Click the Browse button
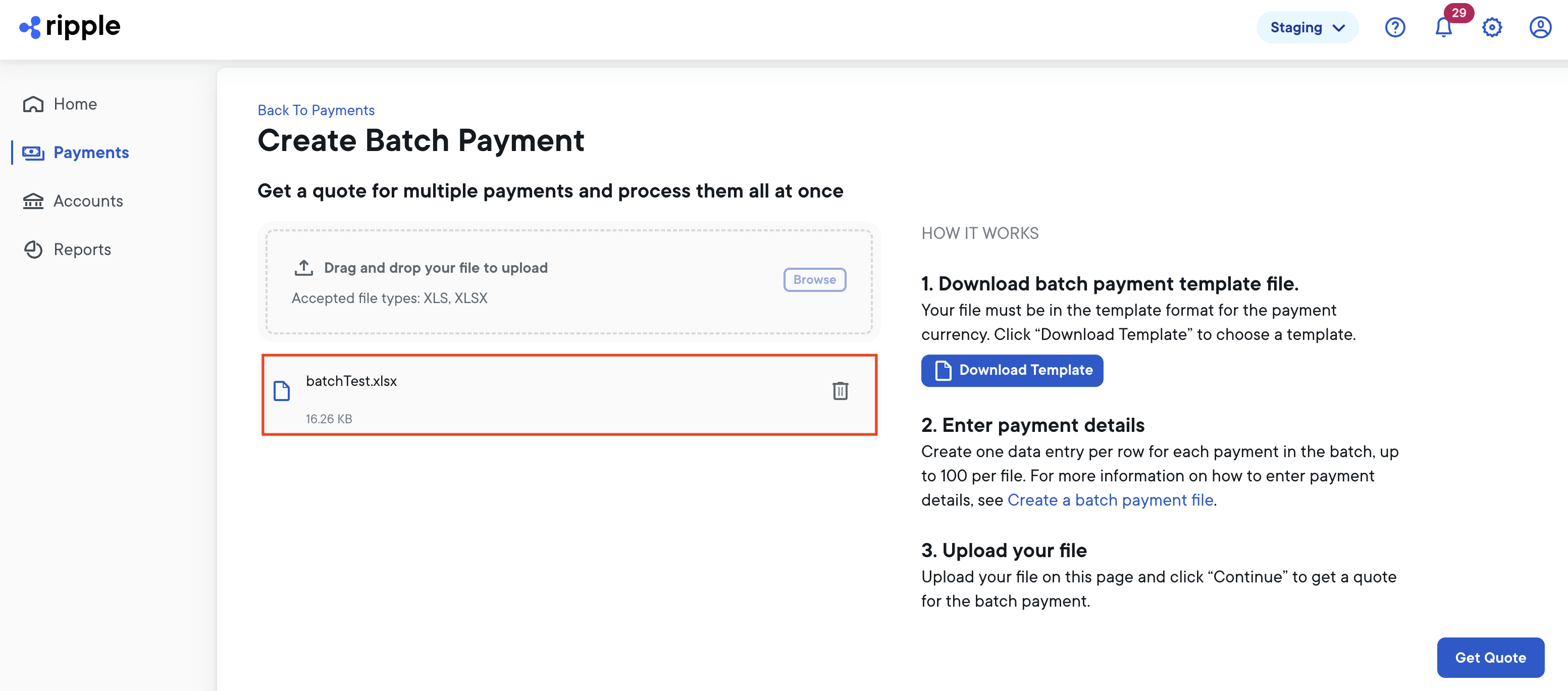 tap(814, 279)
